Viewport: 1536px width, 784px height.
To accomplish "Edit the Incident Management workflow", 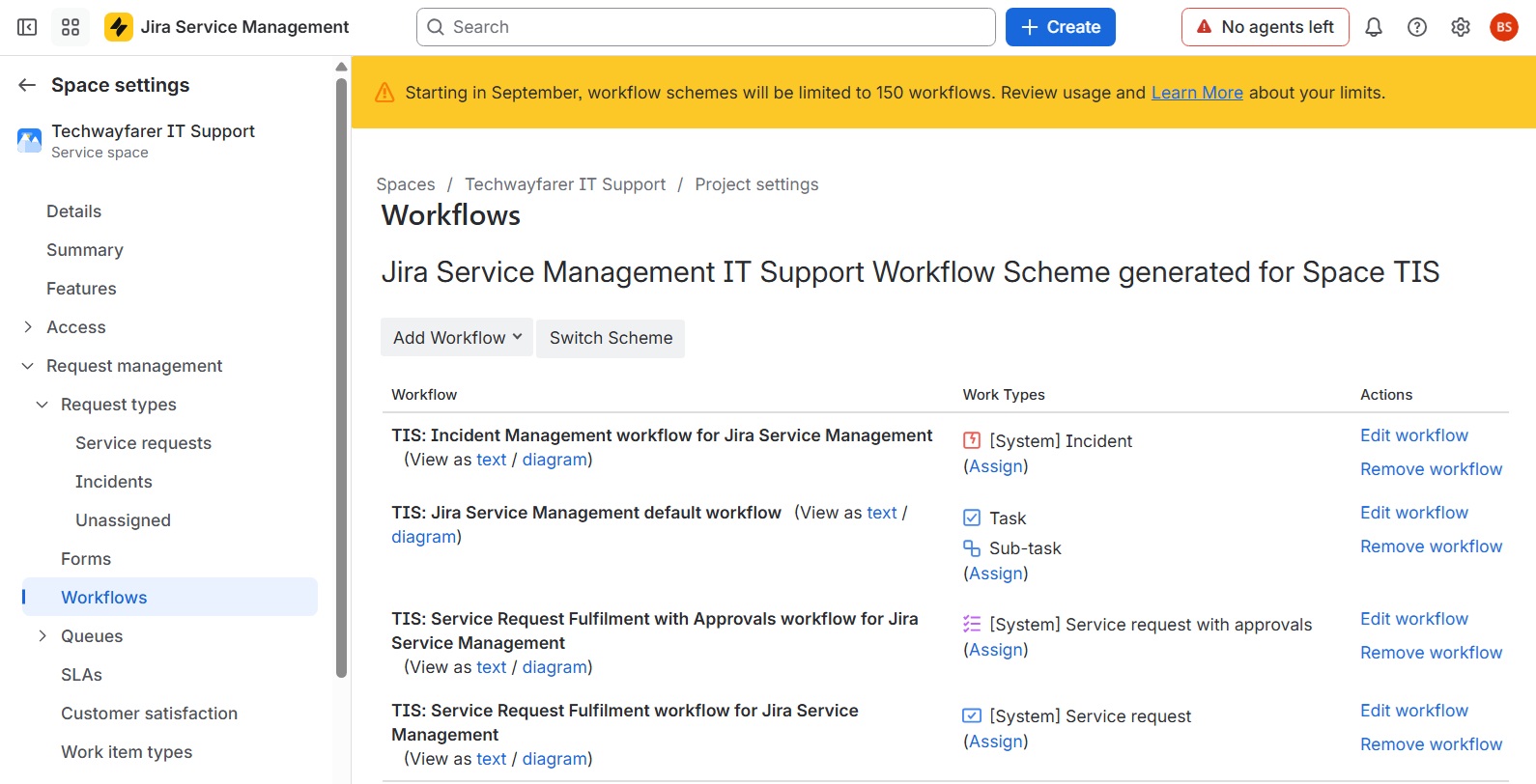I will coord(1414,435).
